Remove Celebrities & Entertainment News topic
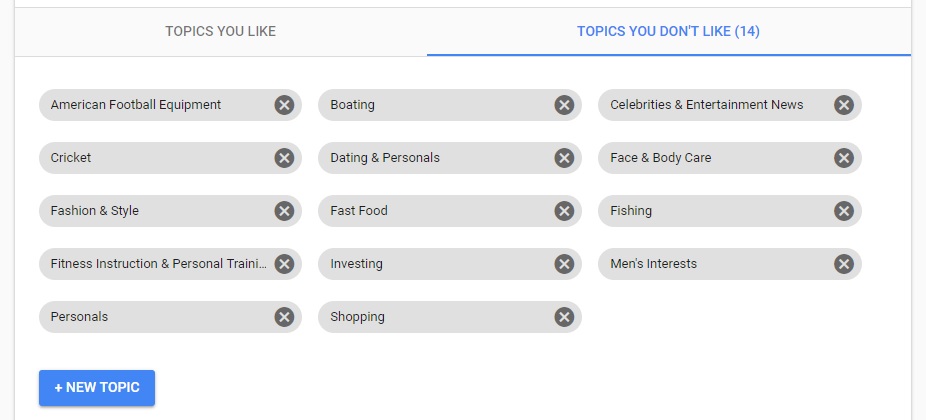 844,105
